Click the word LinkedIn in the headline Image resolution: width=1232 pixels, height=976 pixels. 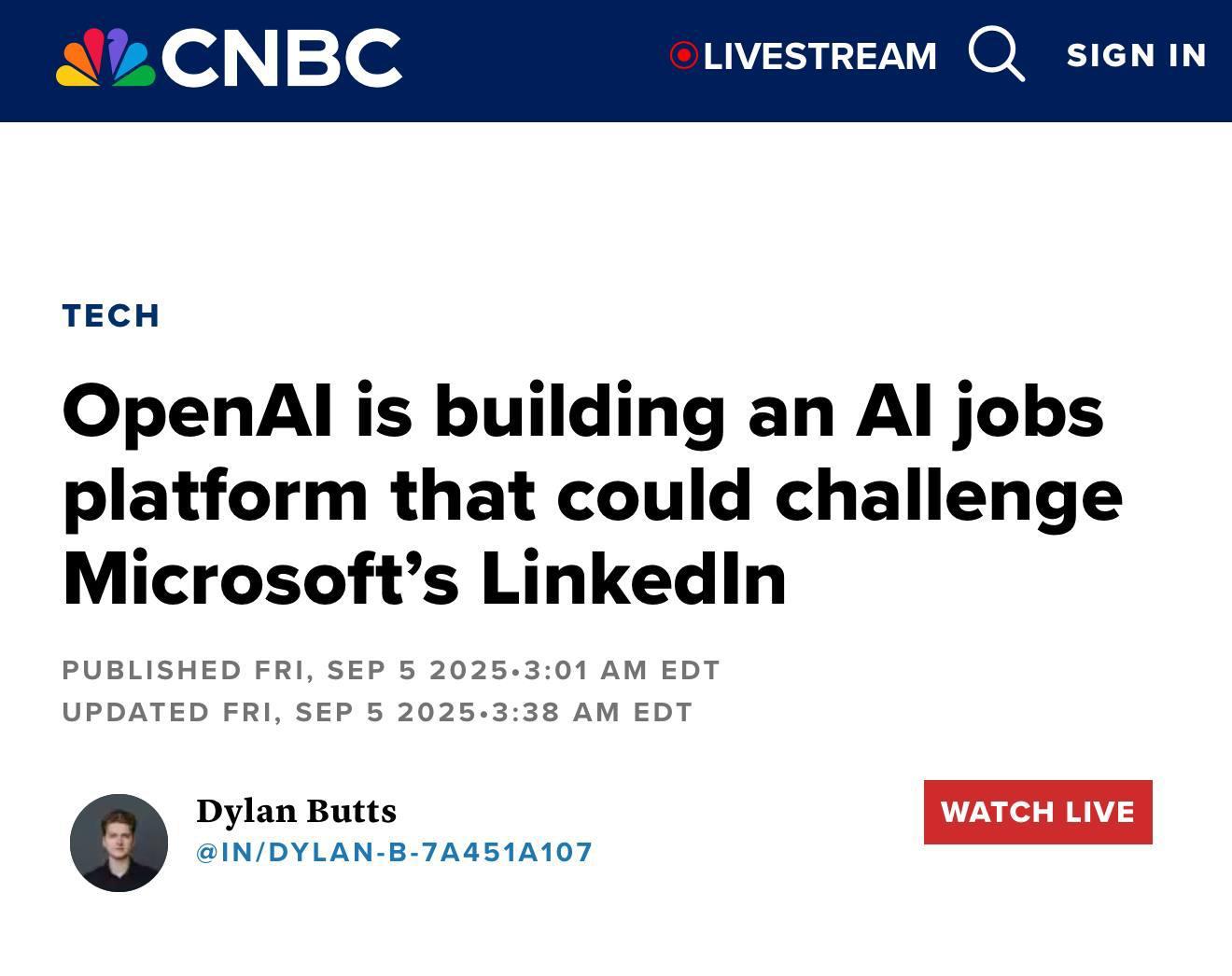pyautogui.click(x=635, y=579)
